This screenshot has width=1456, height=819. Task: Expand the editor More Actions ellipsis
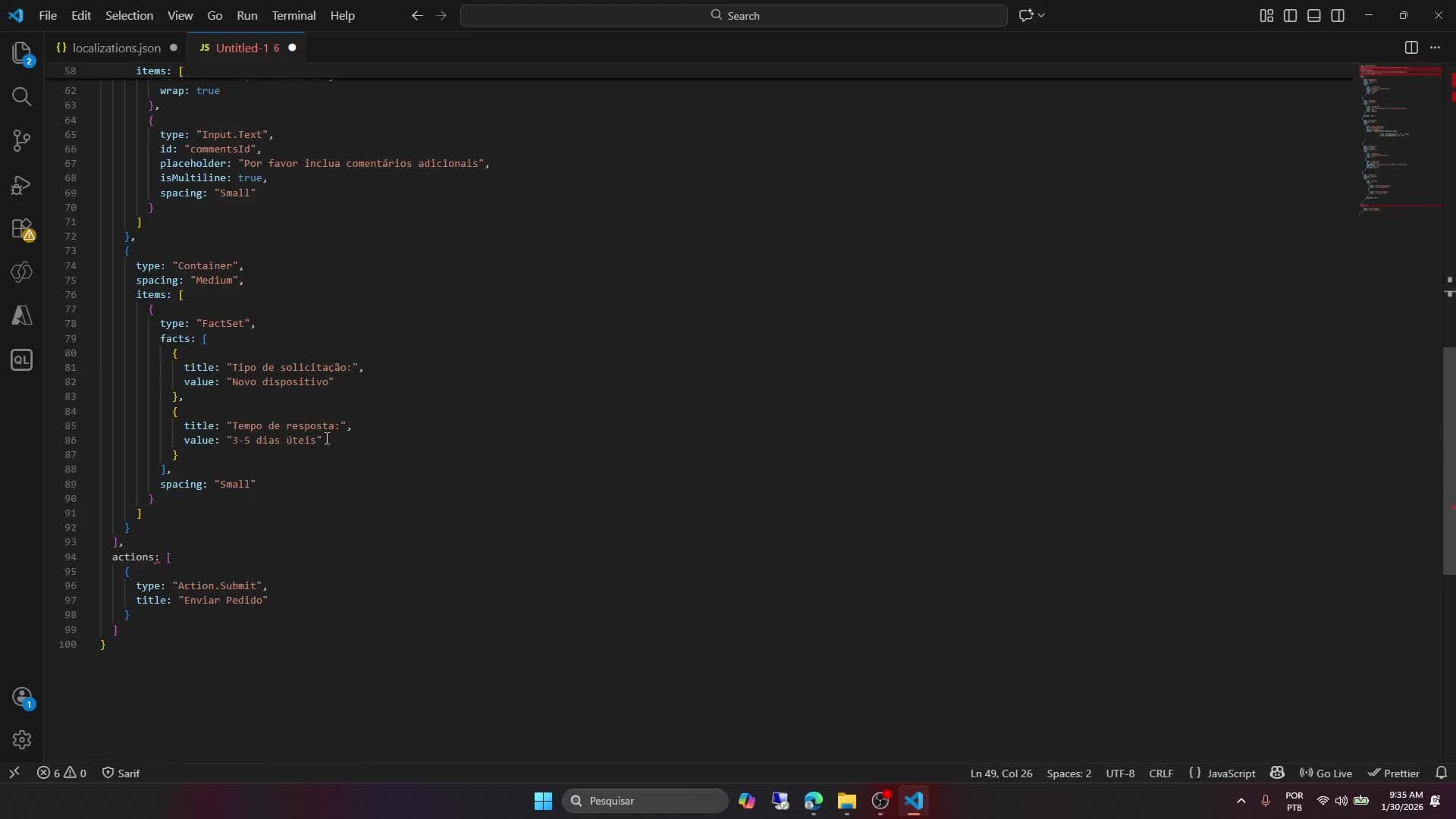(x=1435, y=48)
